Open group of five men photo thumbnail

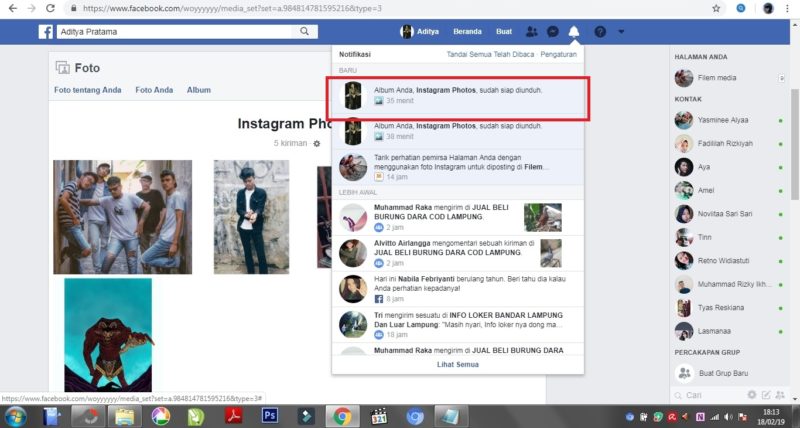coord(123,217)
